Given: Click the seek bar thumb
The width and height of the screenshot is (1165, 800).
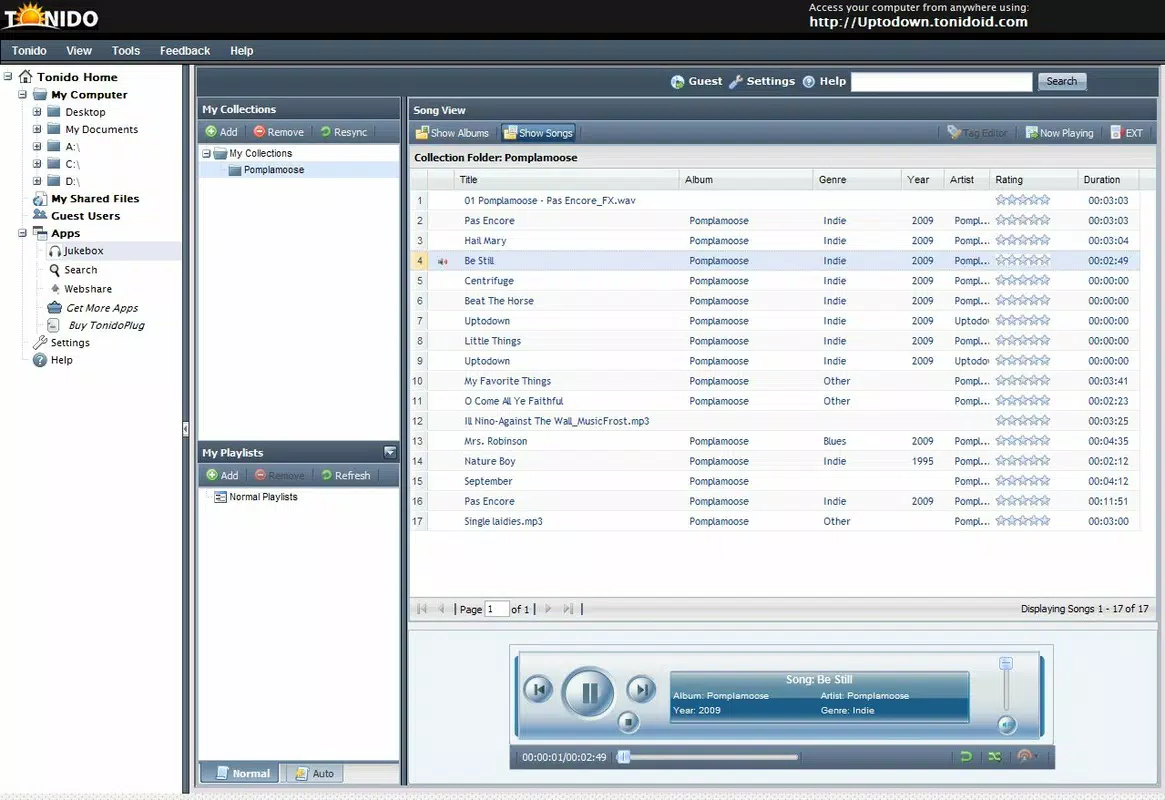Looking at the screenshot, I should (x=624, y=757).
